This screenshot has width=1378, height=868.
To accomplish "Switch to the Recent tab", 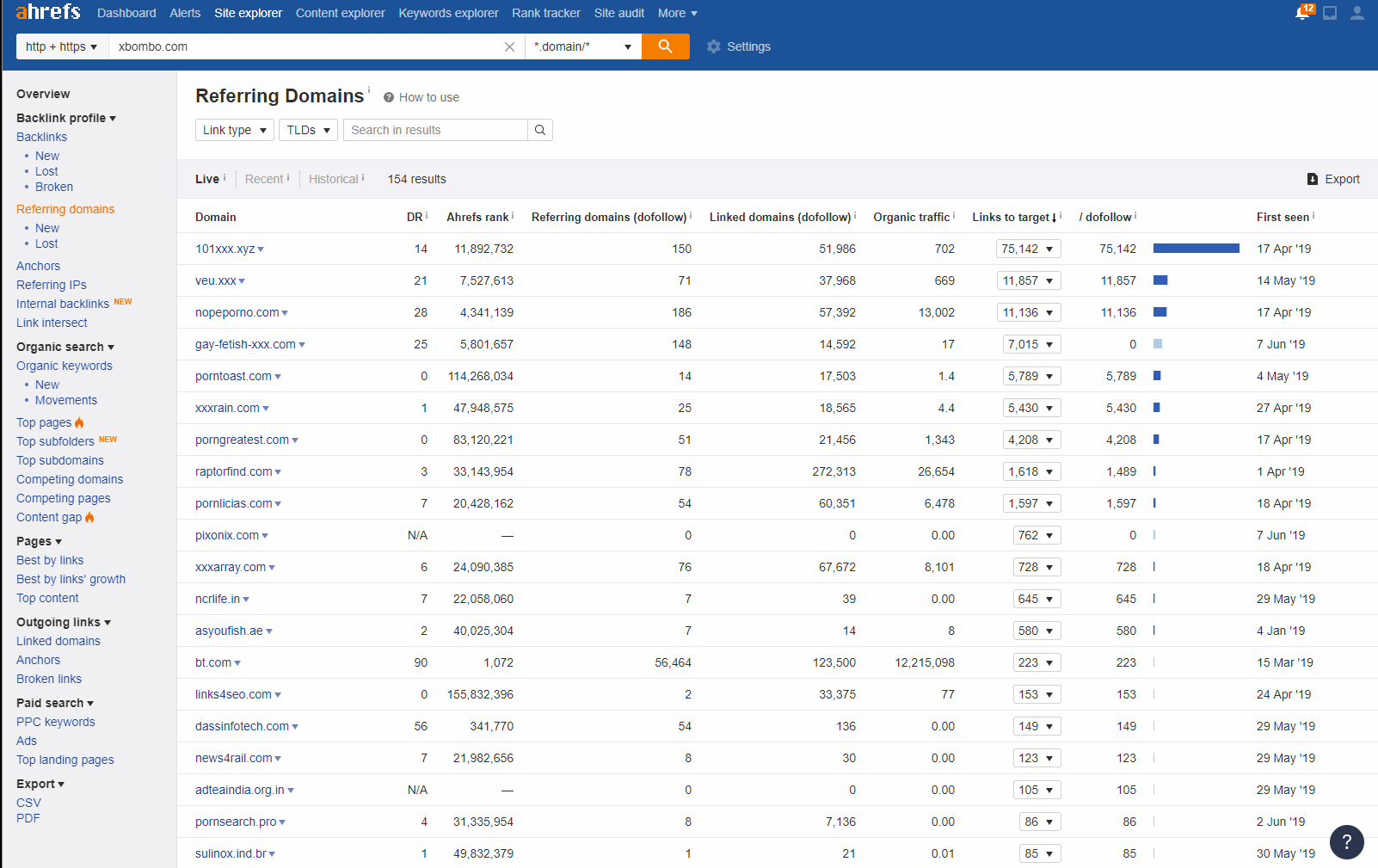I will 264,179.
